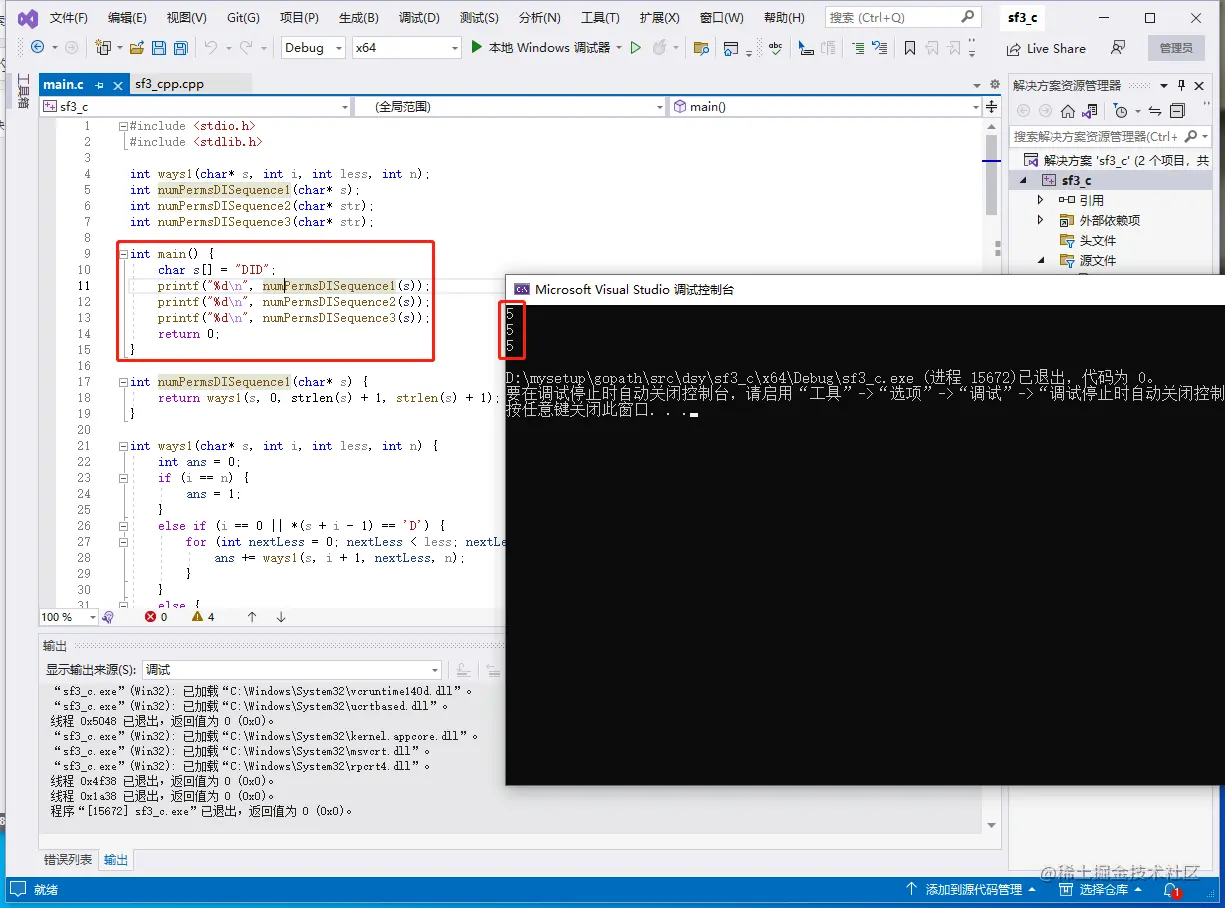The image size is (1225, 908).
Task: Click the status bar feedback box icon
Action: coord(19,889)
